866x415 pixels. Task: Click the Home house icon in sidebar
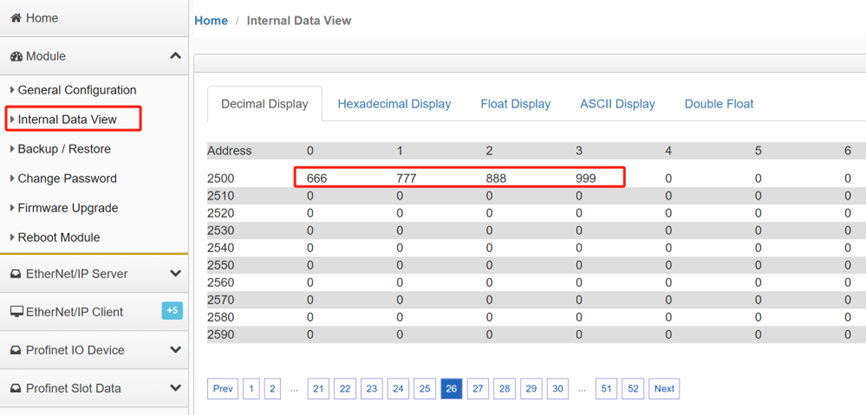point(16,18)
